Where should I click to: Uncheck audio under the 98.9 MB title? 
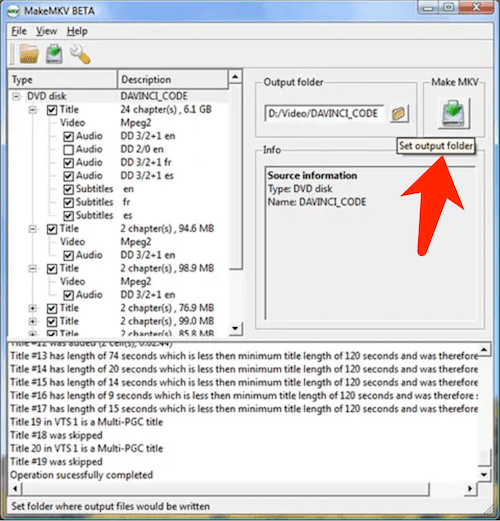pos(68,295)
